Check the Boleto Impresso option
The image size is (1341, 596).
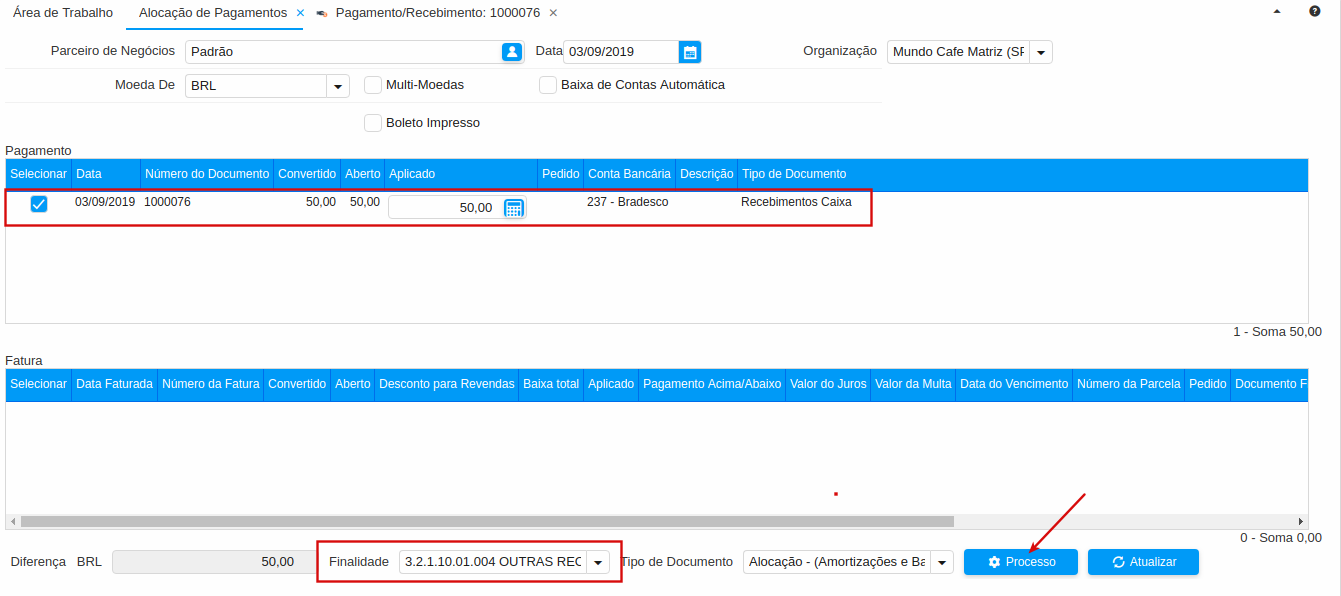[x=372, y=123]
